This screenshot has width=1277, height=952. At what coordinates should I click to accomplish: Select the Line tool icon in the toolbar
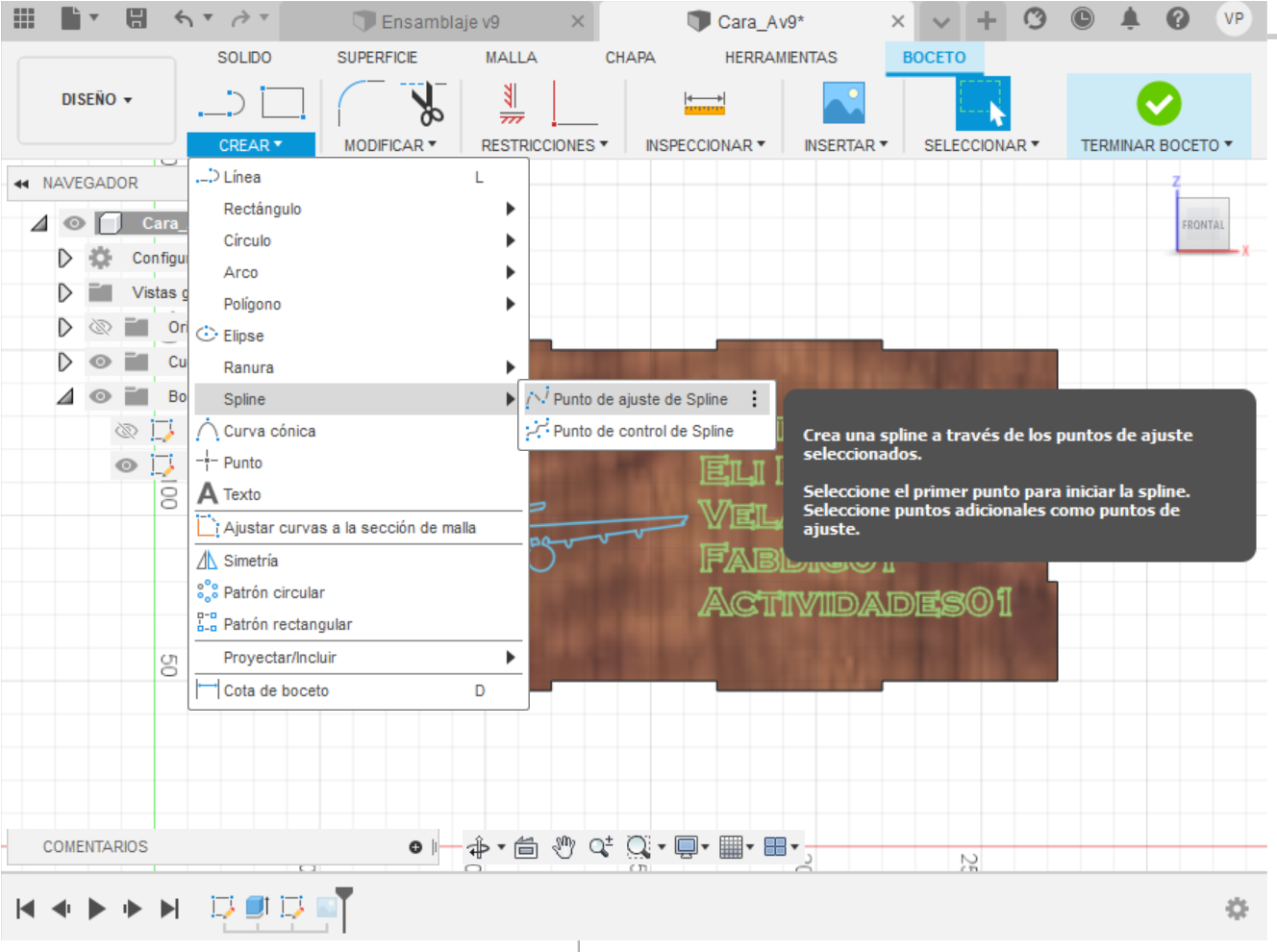point(222,103)
